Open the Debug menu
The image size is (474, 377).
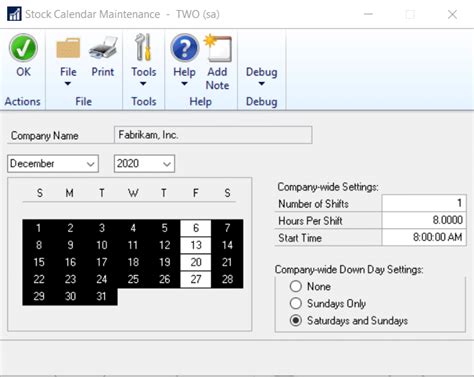tap(262, 77)
